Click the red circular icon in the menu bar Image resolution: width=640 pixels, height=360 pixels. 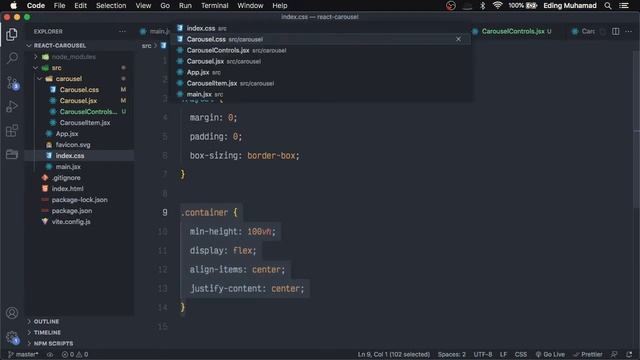point(451,6)
